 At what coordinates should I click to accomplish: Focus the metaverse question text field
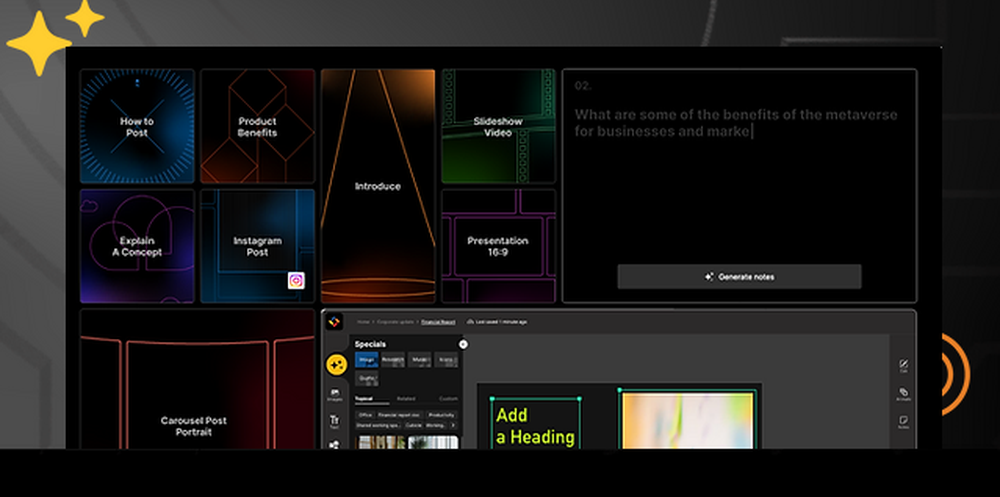coord(736,123)
